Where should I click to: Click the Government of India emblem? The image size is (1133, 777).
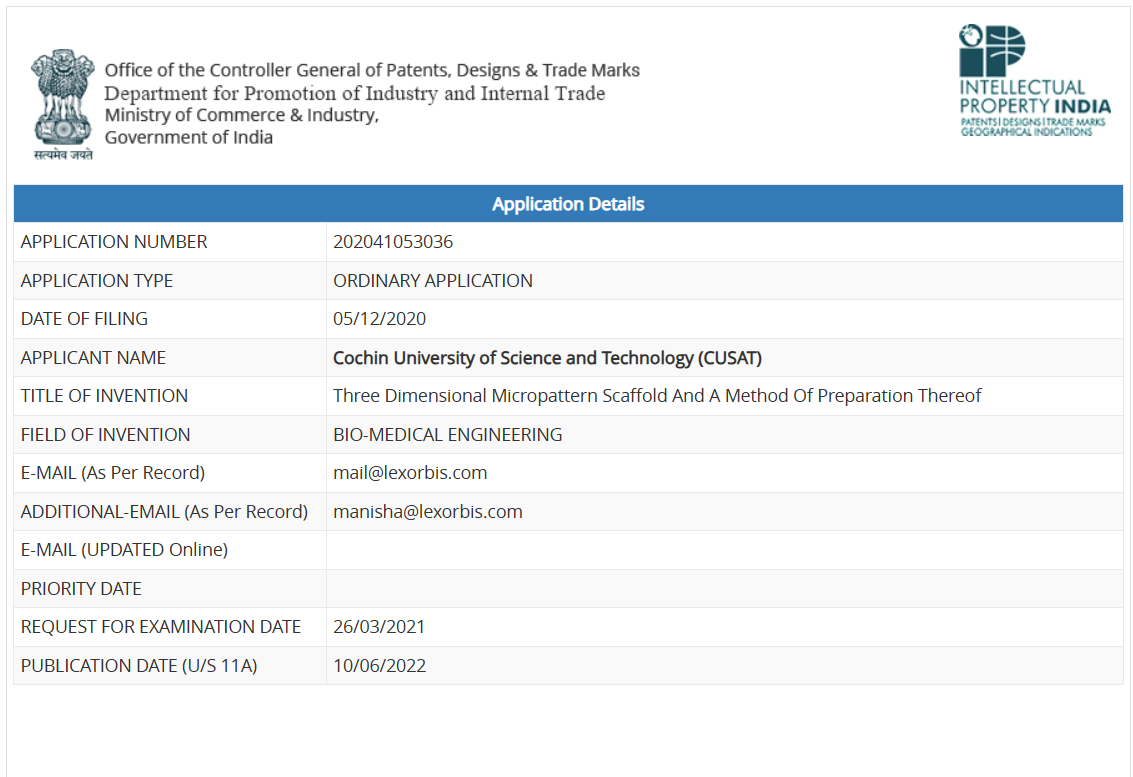[62, 103]
